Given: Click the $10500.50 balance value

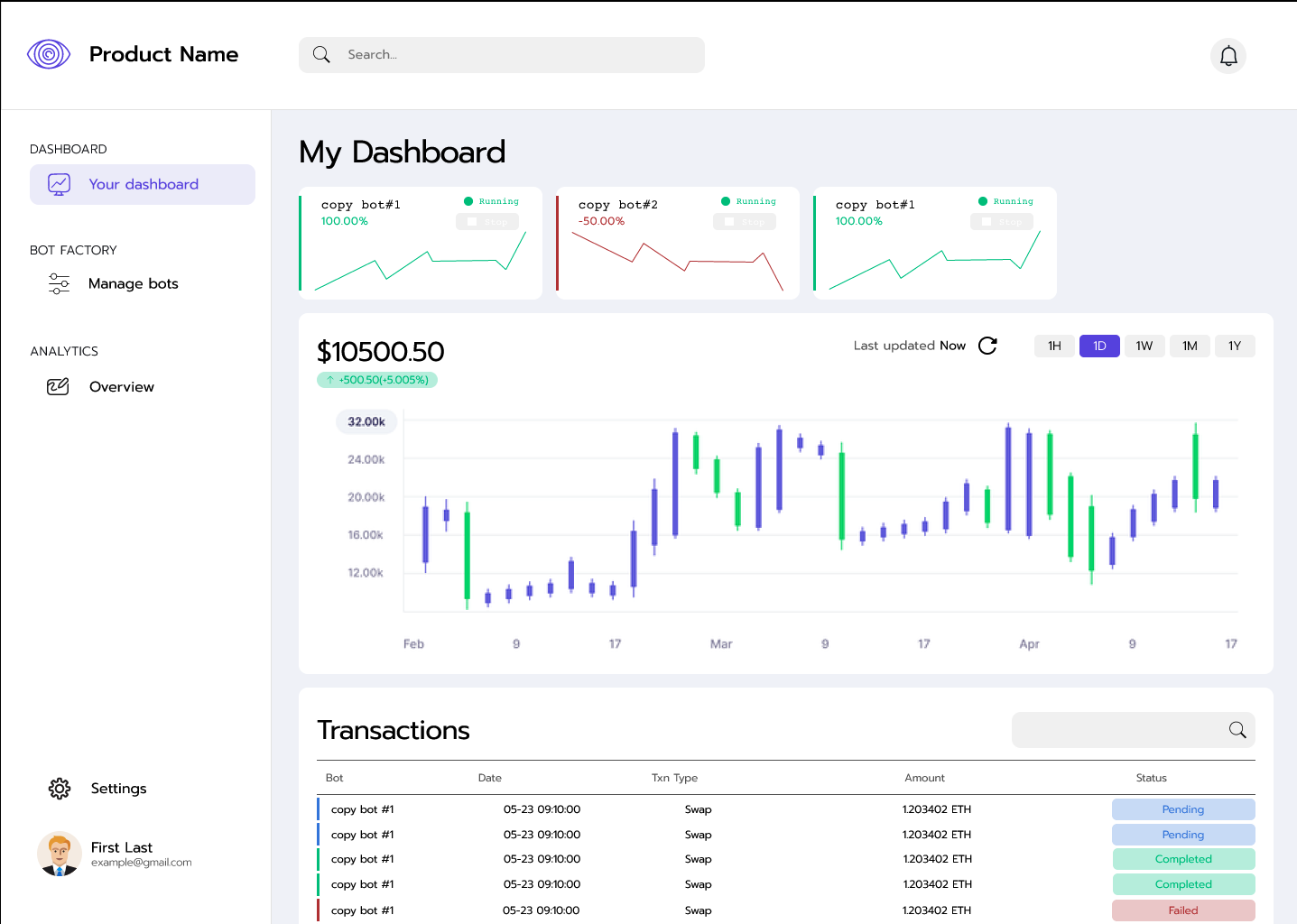Looking at the screenshot, I should click(381, 352).
